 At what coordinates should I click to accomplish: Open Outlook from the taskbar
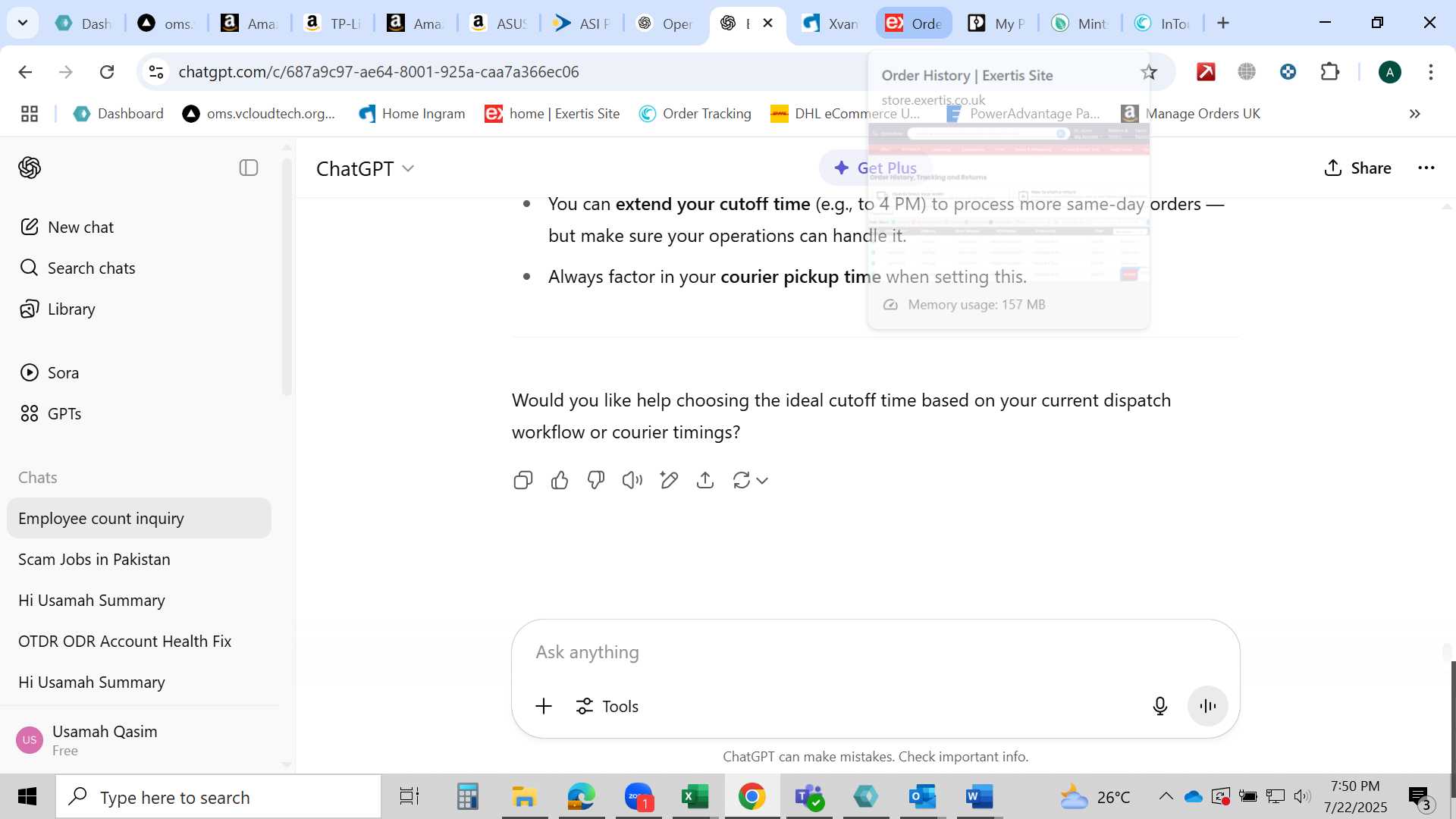pyautogui.click(x=923, y=797)
